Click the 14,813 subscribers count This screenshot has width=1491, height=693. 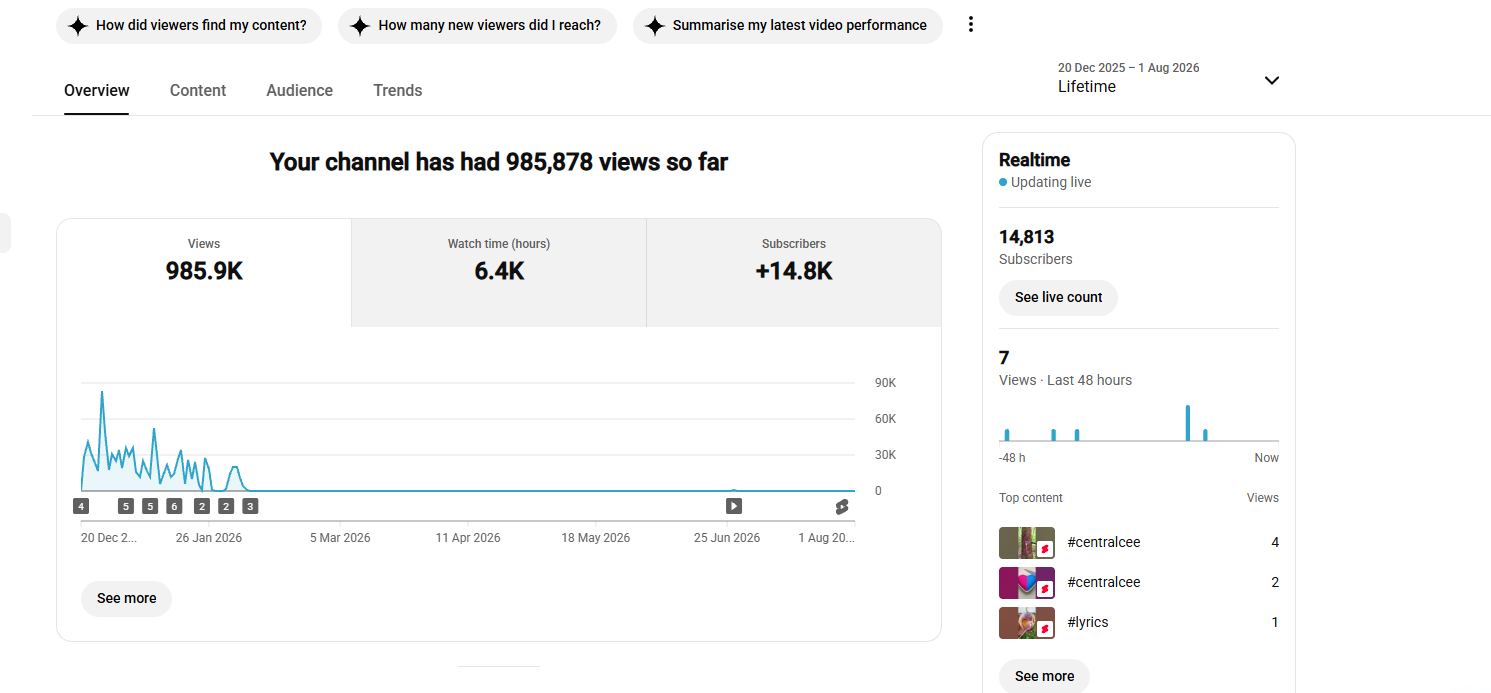(x=1027, y=237)
